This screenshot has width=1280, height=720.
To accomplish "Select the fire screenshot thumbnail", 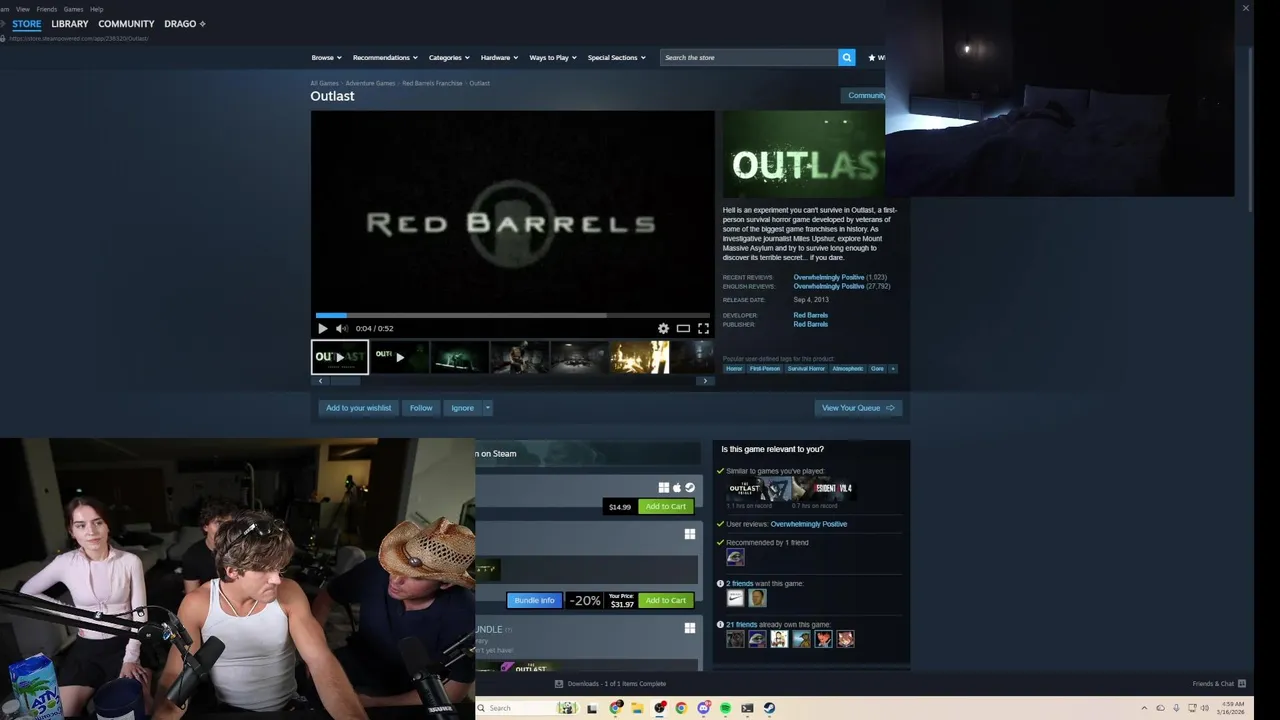I will tap(640, 357).
